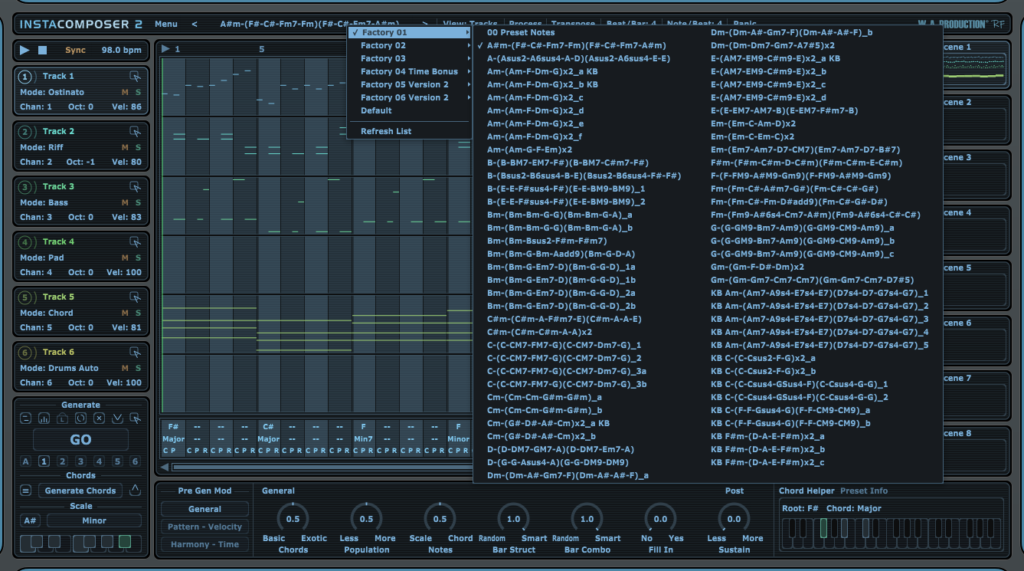1024x571 pixels.
Task: Select preset '00 Preset Notes'
Action: (520, 33)
